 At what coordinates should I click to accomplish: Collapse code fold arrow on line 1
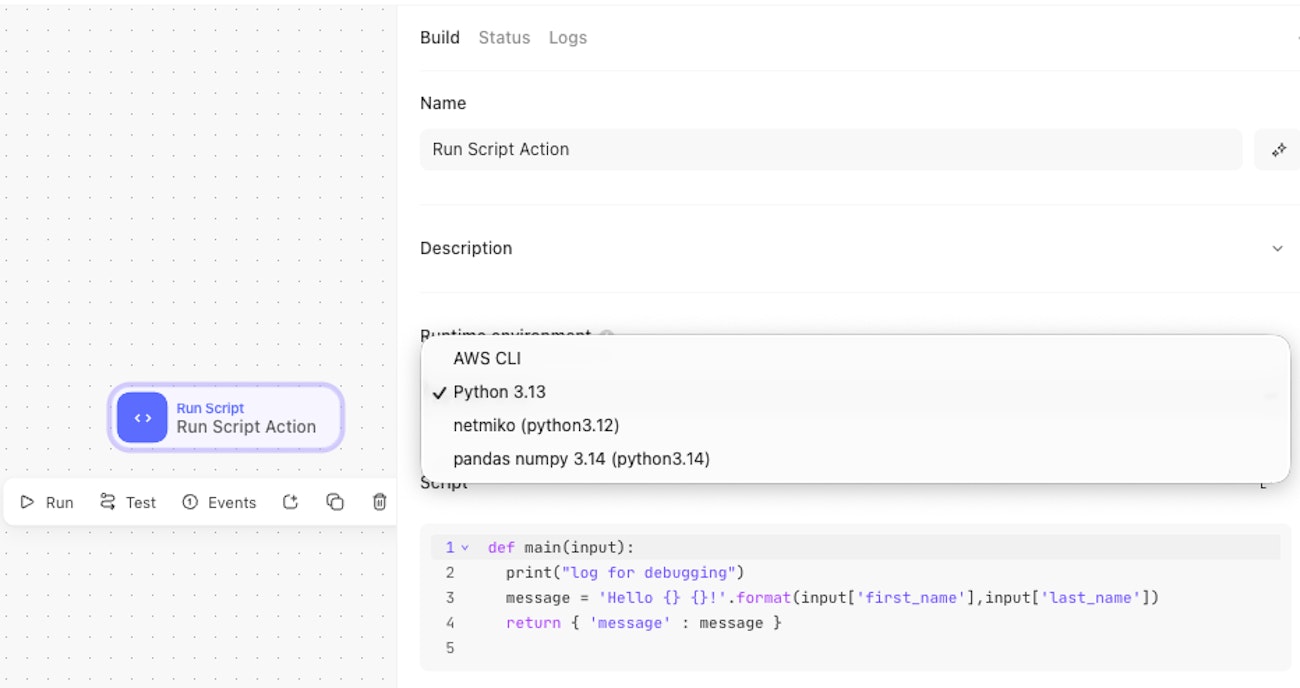tap(465, 548)
